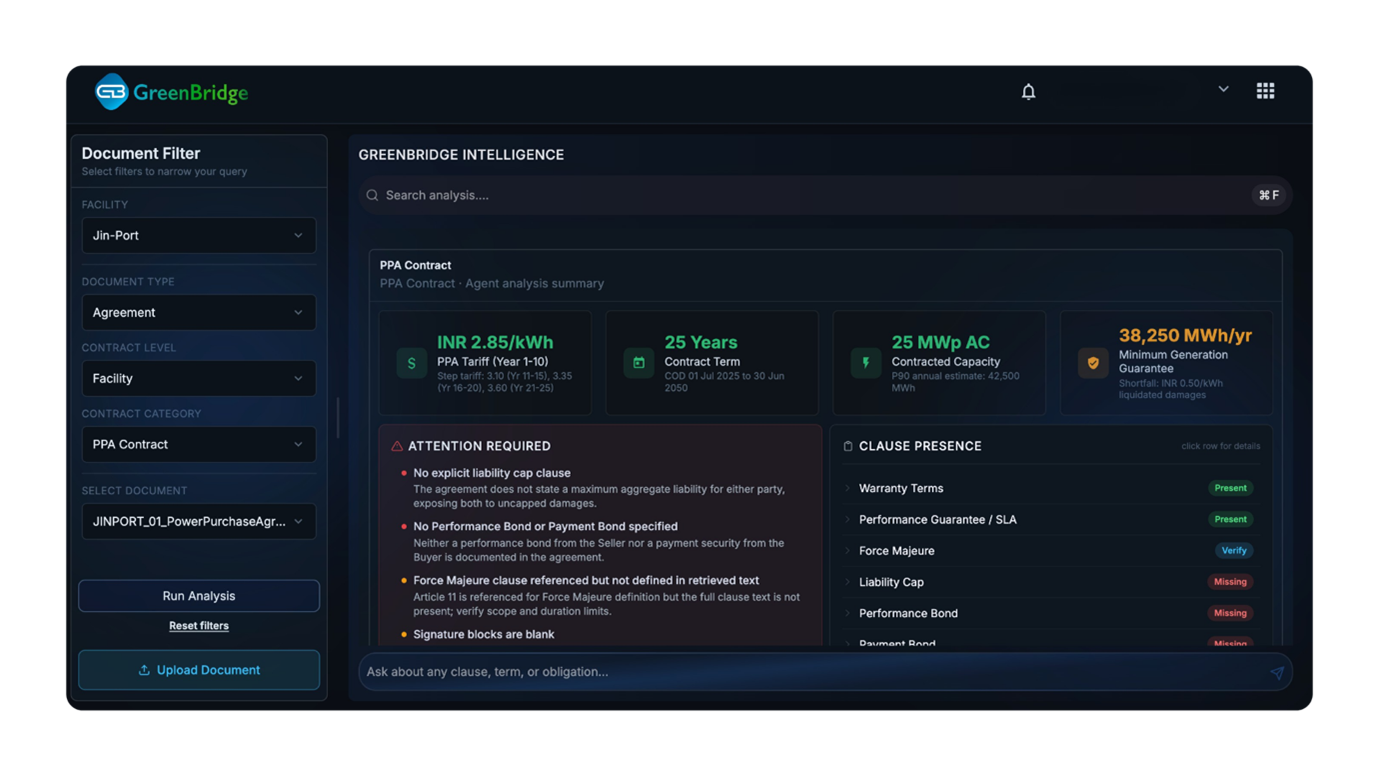This screenshot has width=1379, height=776.
Task: Click the GREENBRIDGE INTELLIGENCE heading
Action: click(x=461, y=155)
